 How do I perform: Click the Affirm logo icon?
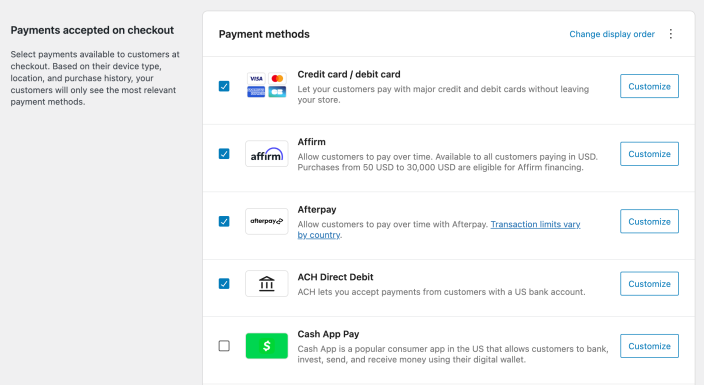coord(267,154)
